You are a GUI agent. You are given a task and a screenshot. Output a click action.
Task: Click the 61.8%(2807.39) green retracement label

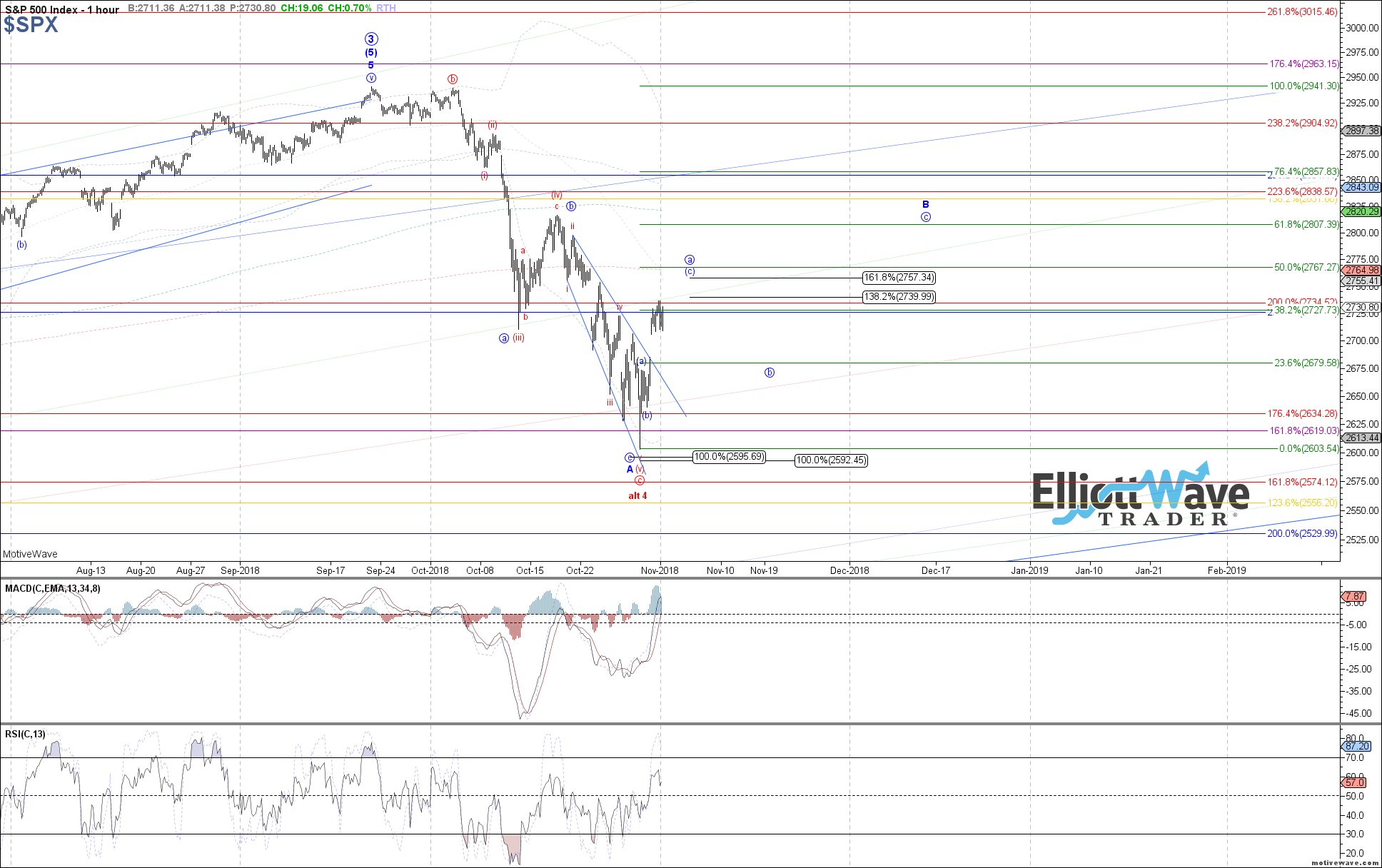1306,224
